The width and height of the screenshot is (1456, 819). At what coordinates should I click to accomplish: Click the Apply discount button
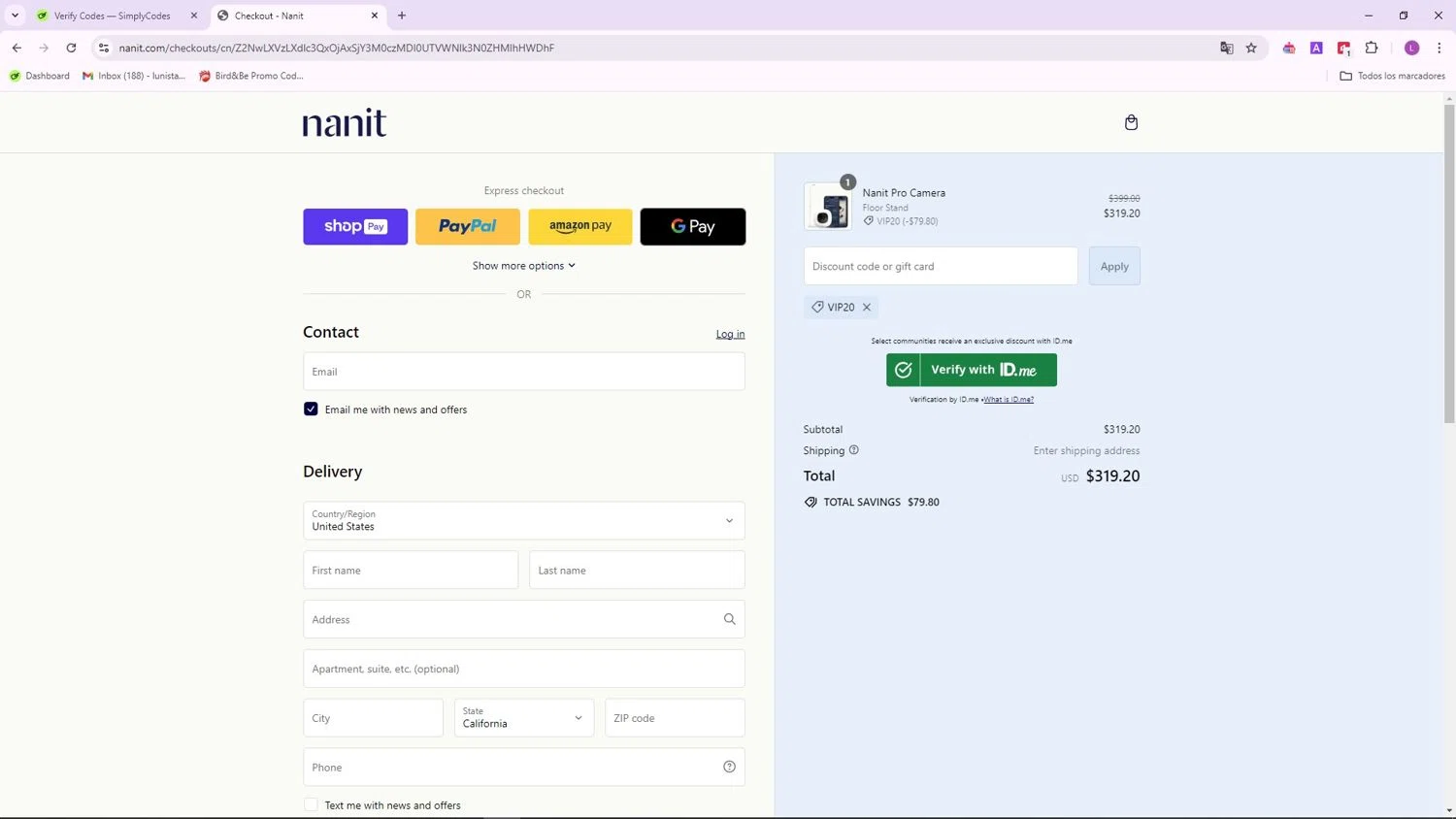[1114, 266]
